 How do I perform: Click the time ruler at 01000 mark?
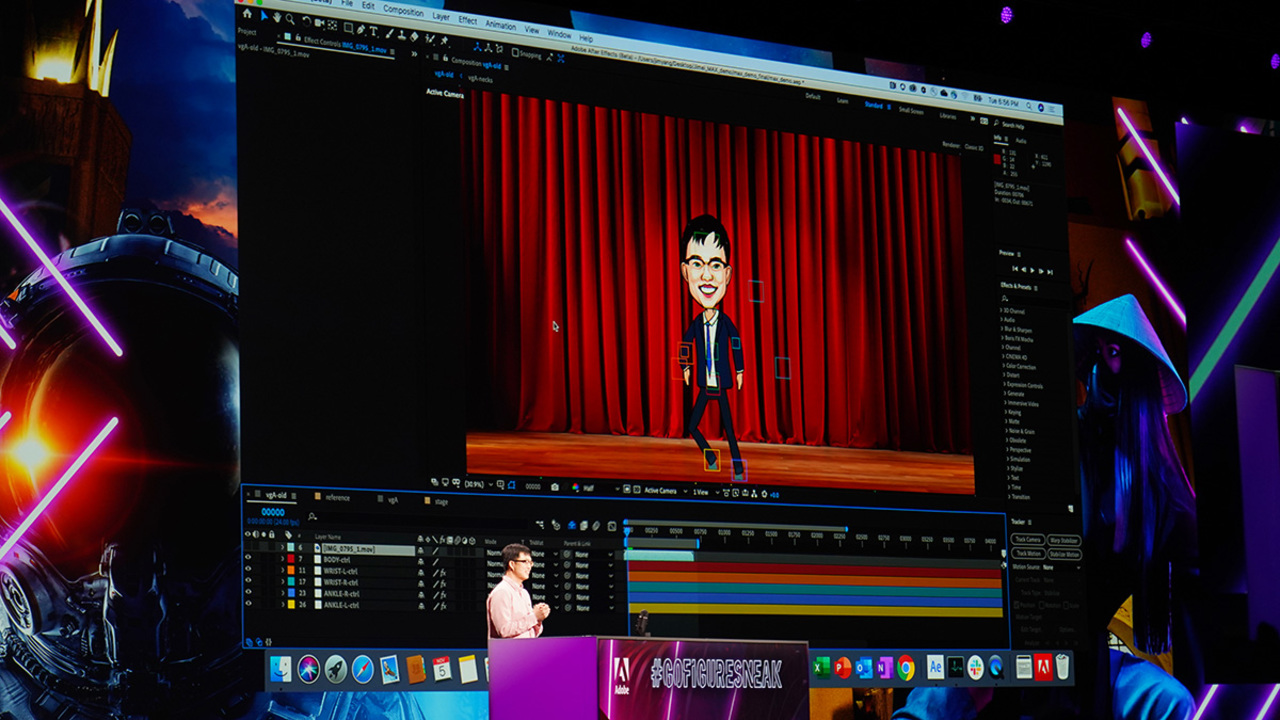point(724,533)
